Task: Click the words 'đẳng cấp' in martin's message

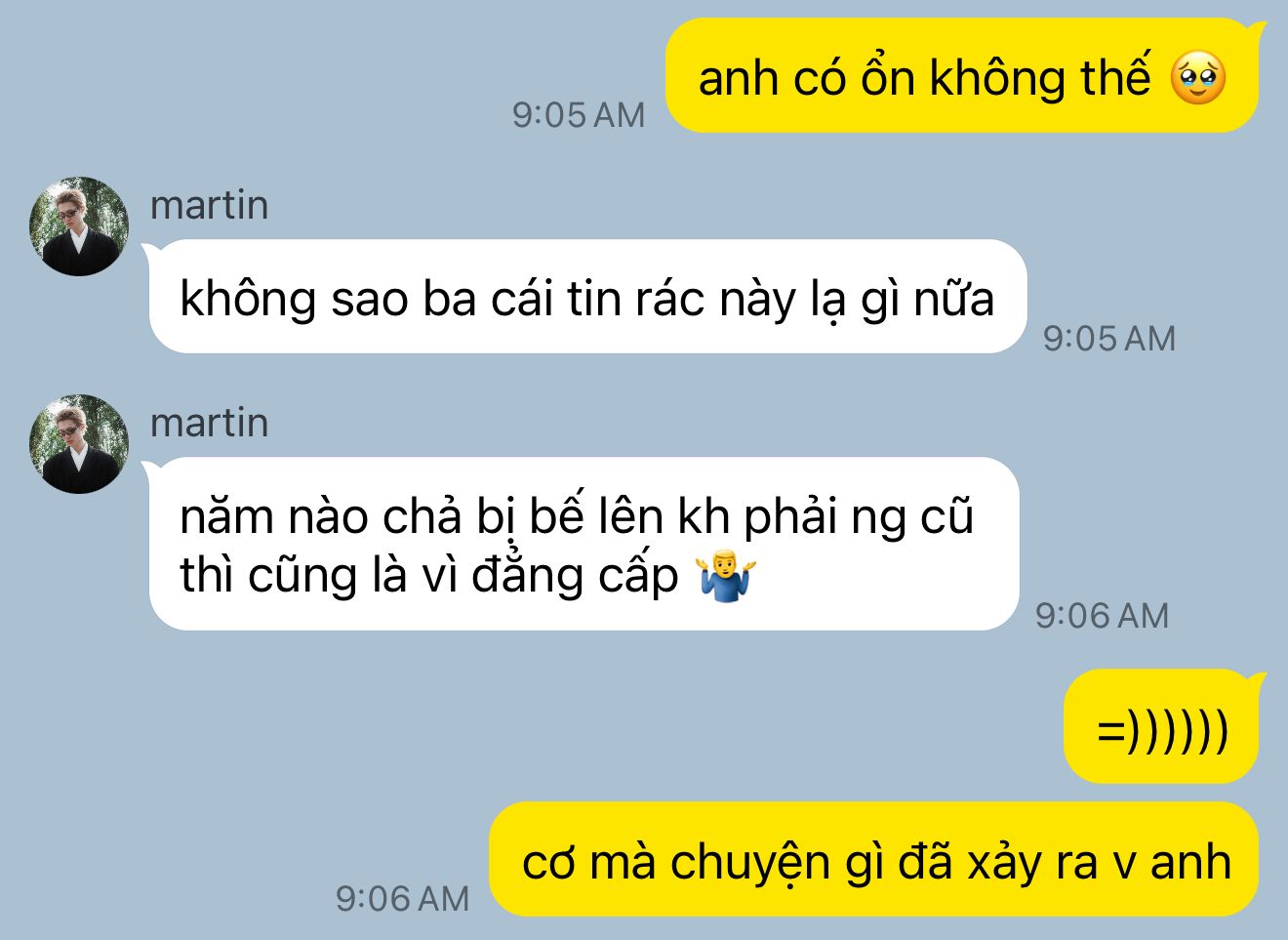Action: pos(575,575)
